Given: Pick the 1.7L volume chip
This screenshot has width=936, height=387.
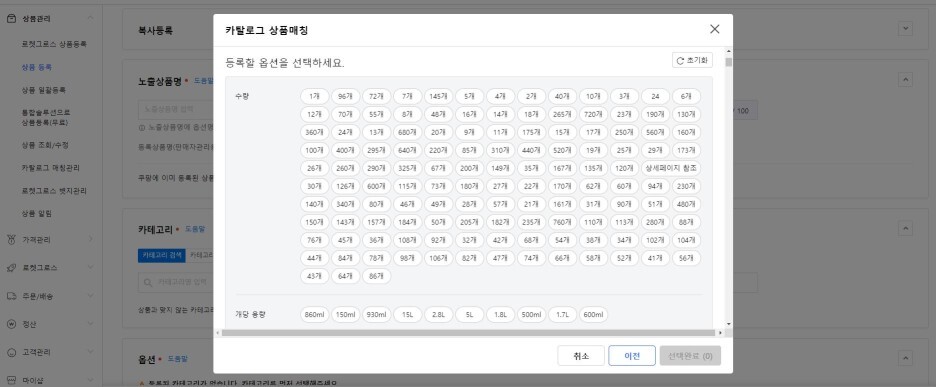Looking at the screenshot, I should 562,315.
